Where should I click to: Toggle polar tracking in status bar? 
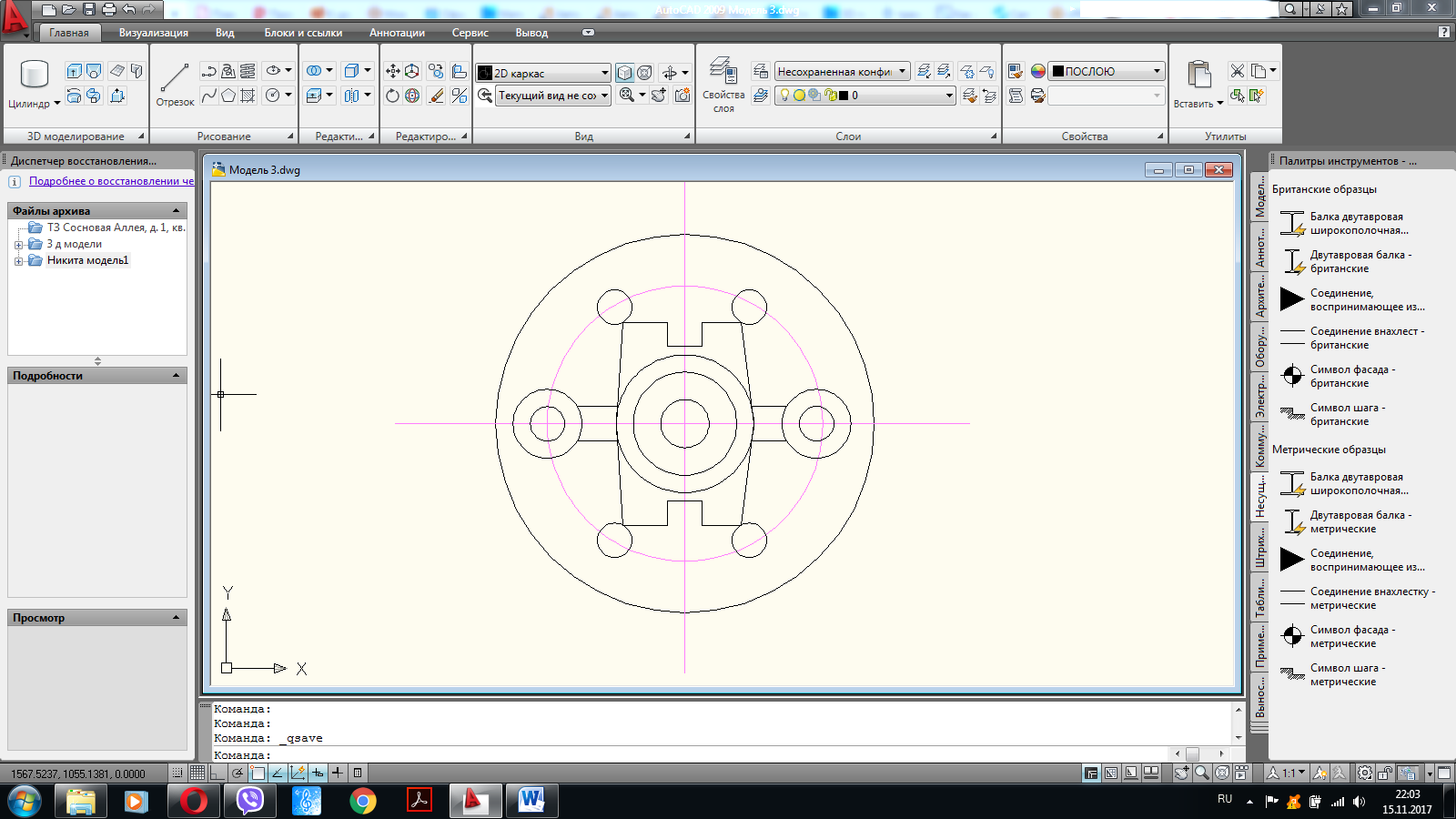[238, 773]
